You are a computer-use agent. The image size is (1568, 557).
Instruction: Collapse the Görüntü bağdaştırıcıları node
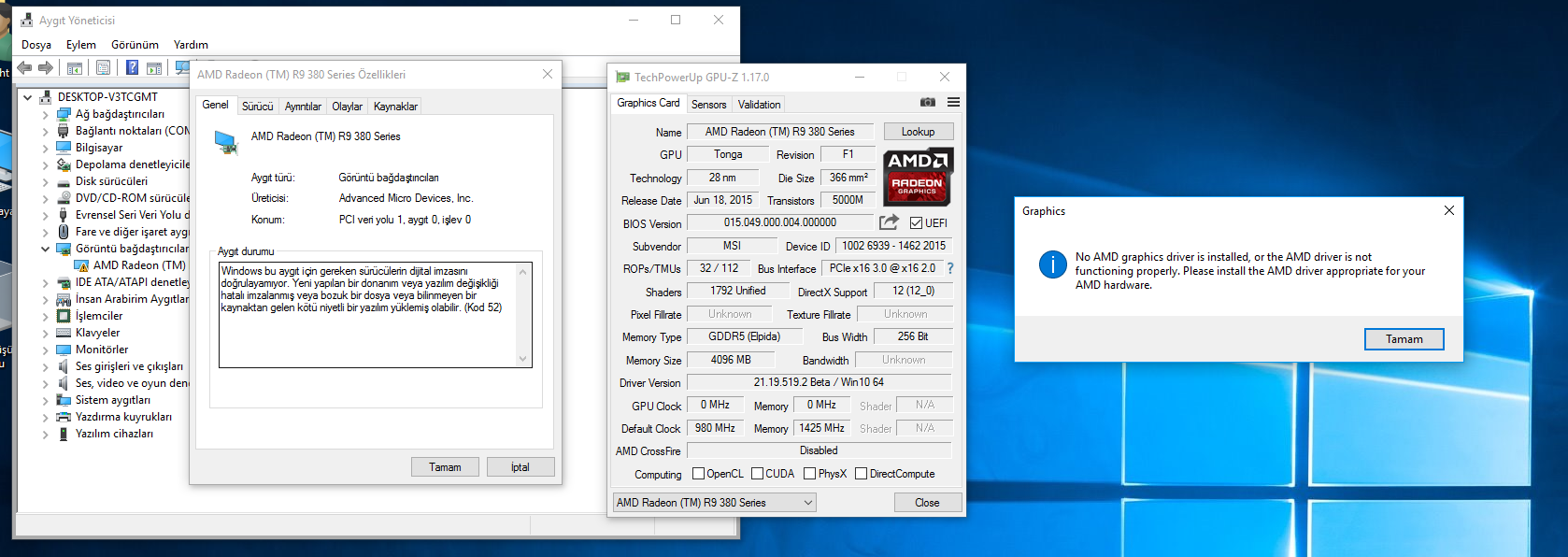pyautogui.click(x=45, y=249)
